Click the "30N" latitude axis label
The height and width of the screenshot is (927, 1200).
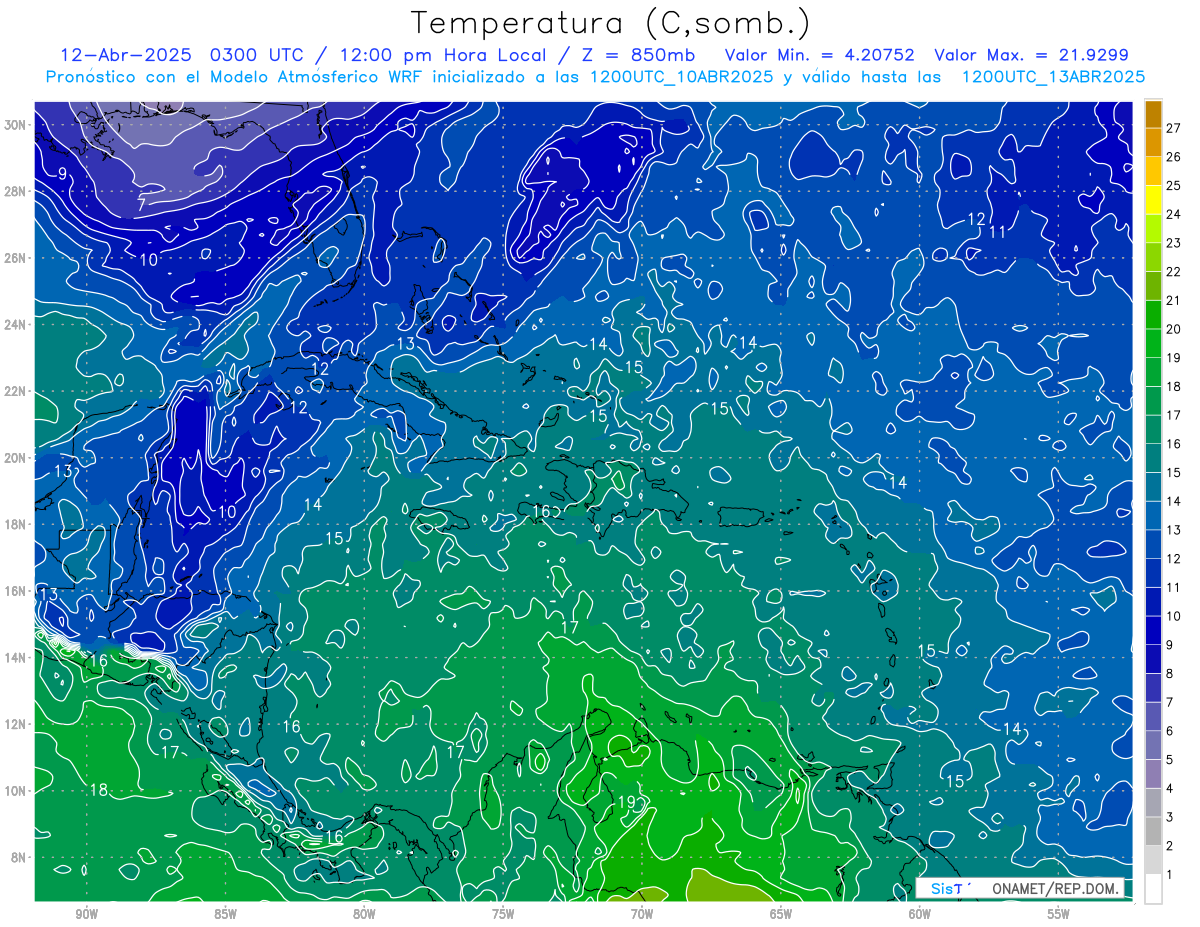tap(15, 125)
